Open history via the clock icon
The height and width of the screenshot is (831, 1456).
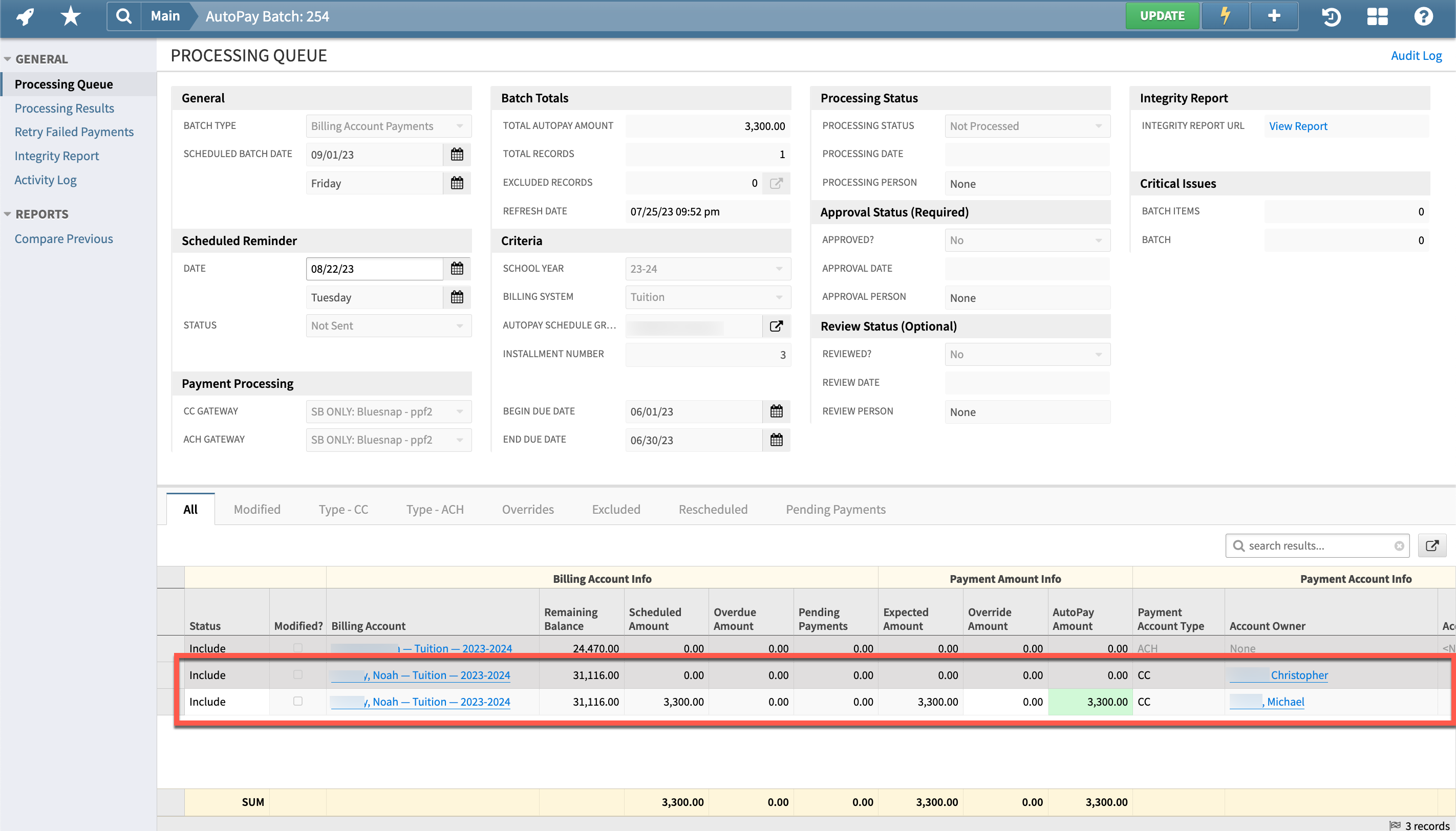(1332, 17)
